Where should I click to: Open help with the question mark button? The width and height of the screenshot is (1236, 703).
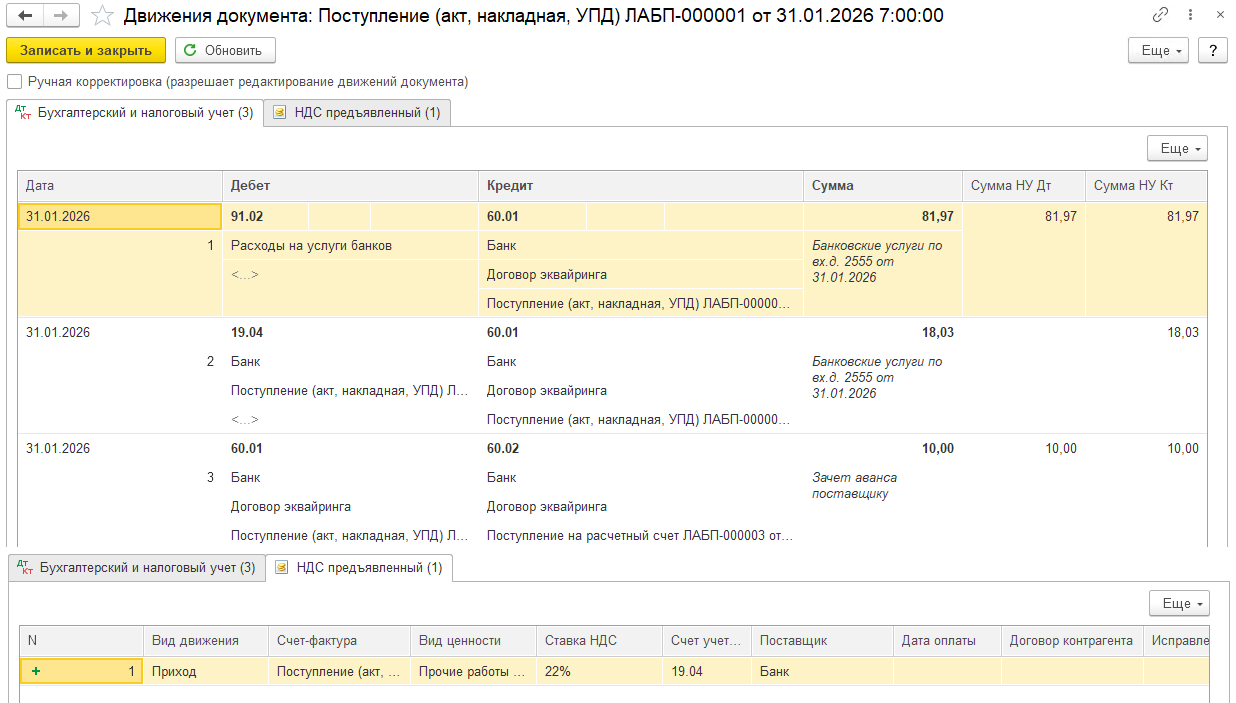pos(1212,50)
